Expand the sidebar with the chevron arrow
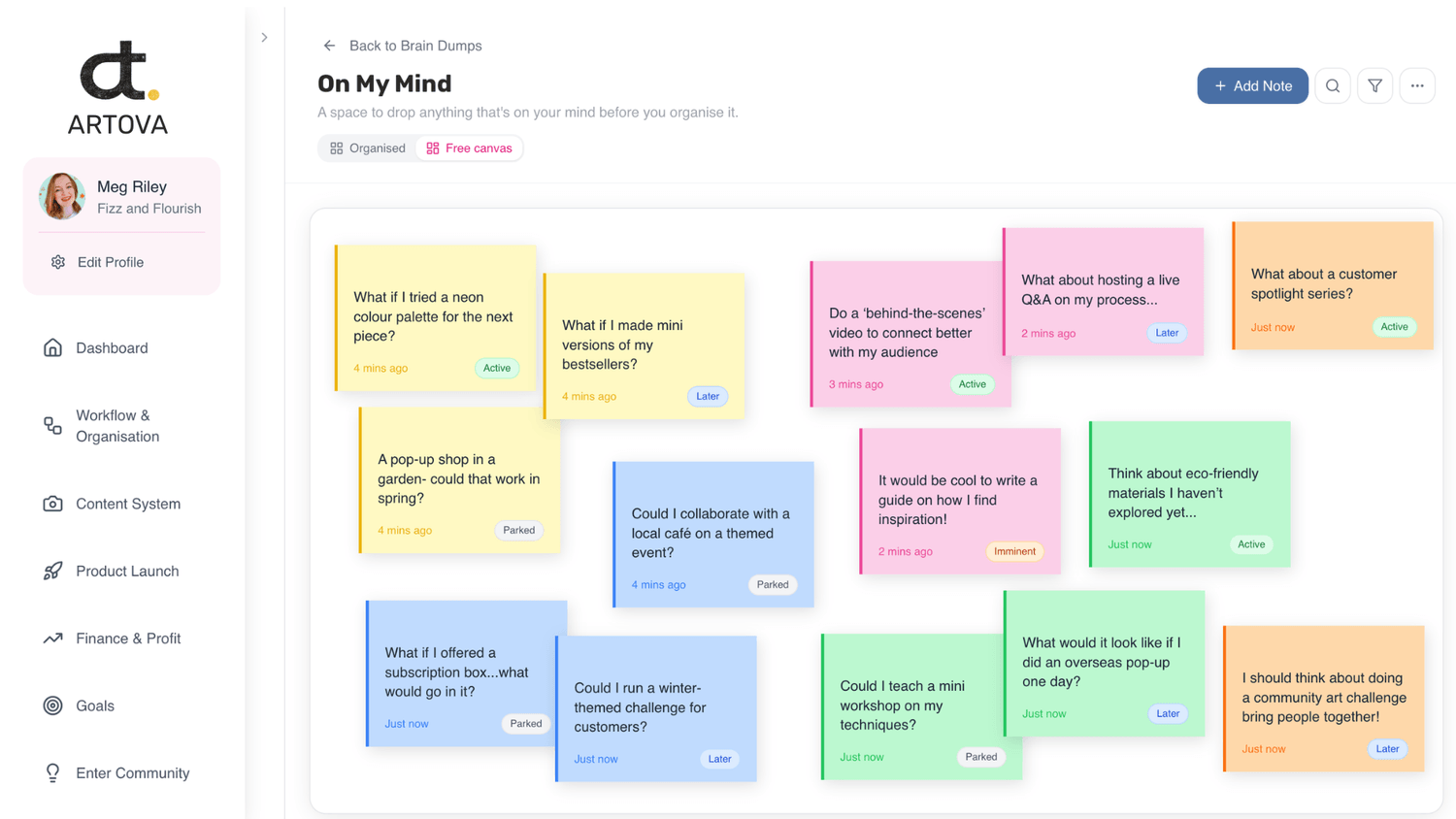1456x819 pixels. tap(264, 38)
